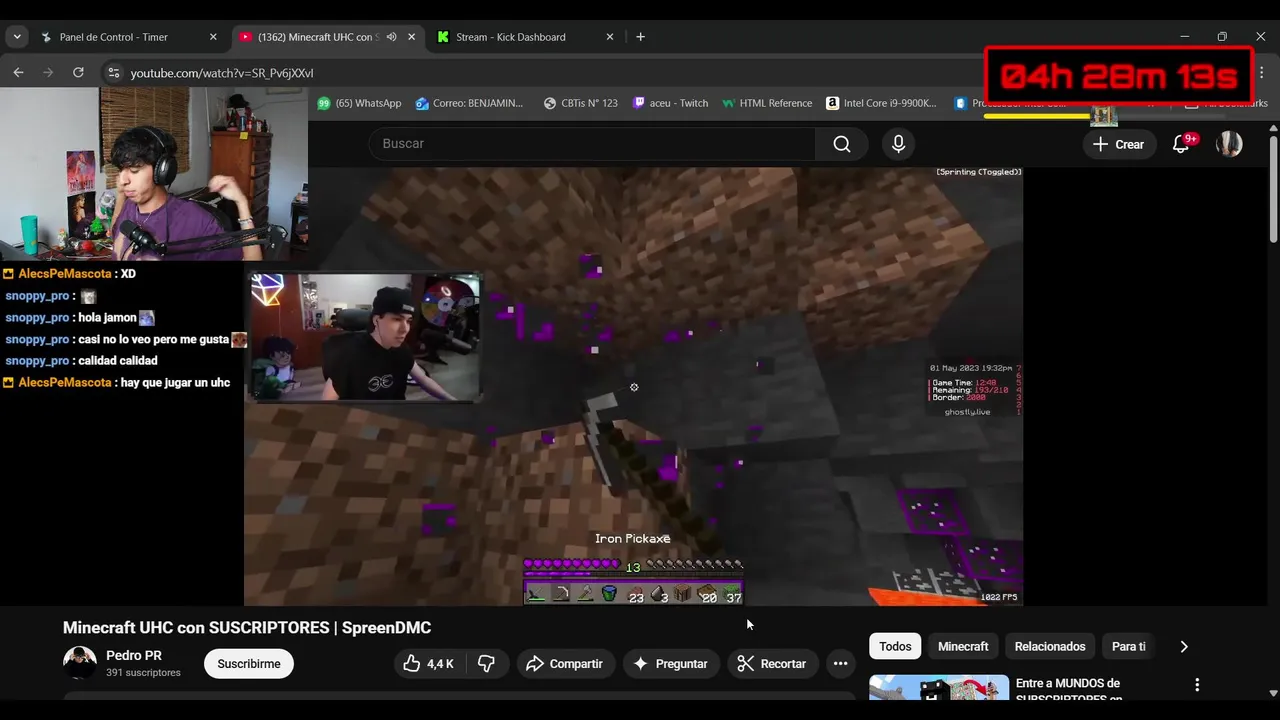Click scrollbar down arrow
The width and height of the screenshot is (1280, 720).
(1273, 692)
